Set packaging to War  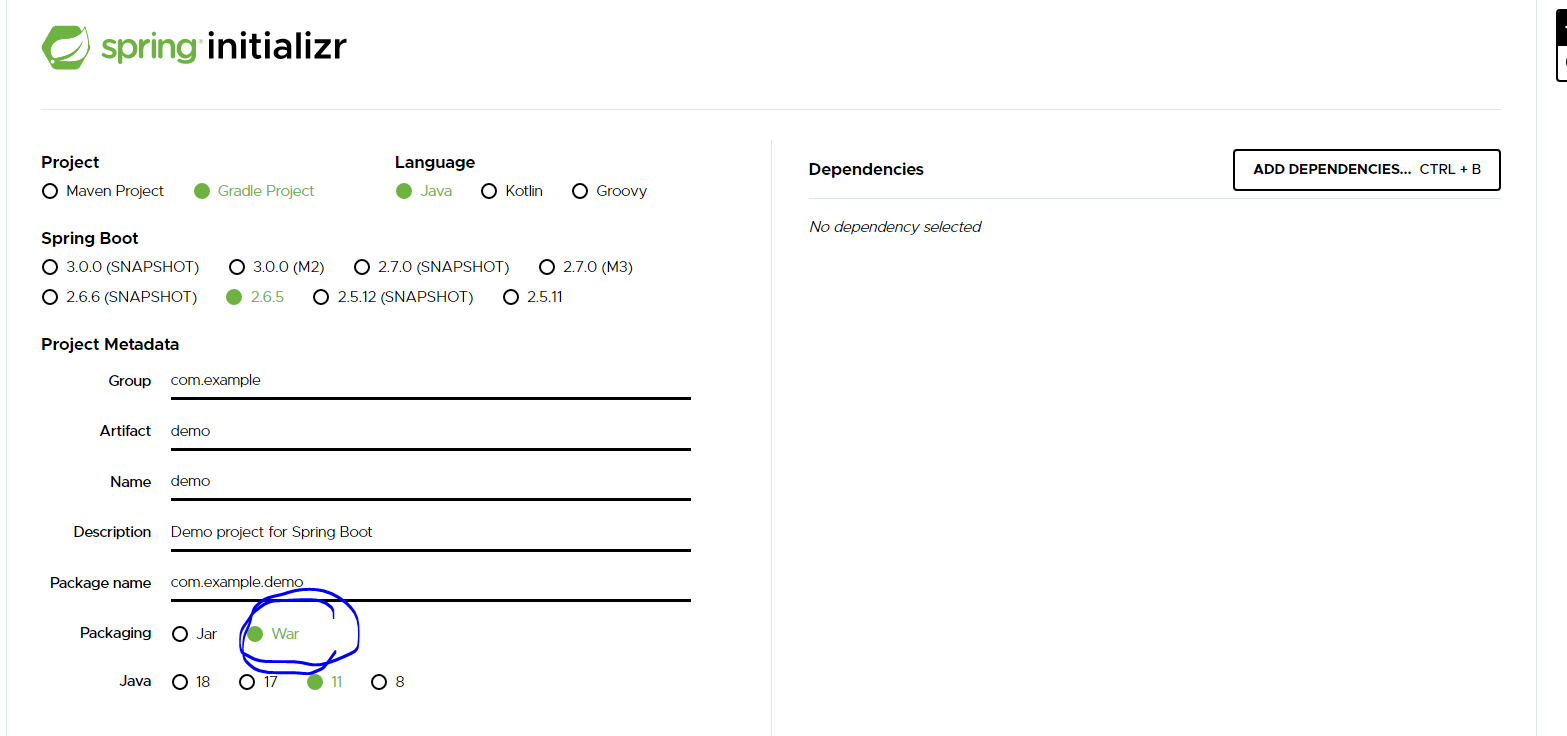point(255,634)
